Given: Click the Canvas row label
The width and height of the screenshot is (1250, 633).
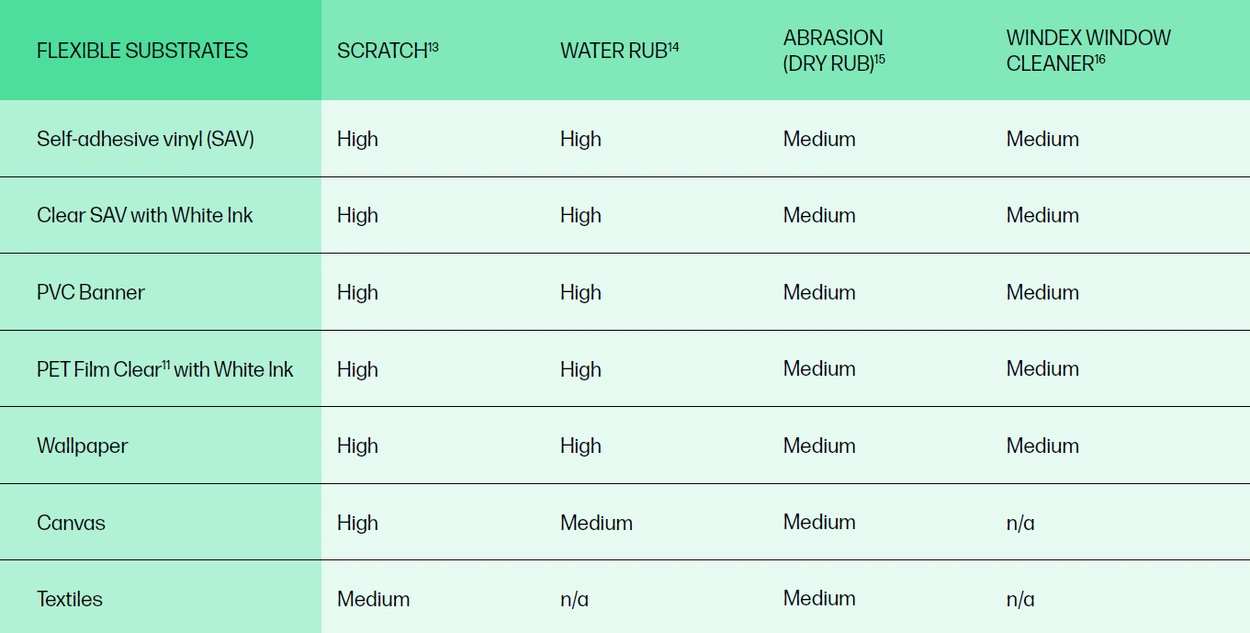Looking at the screenshot, I should click(71, 522).
